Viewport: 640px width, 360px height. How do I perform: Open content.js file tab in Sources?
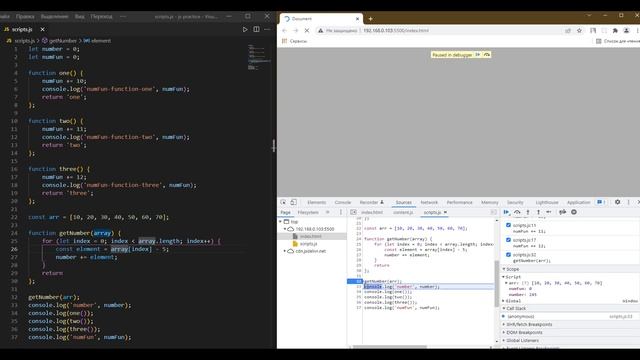403,212
